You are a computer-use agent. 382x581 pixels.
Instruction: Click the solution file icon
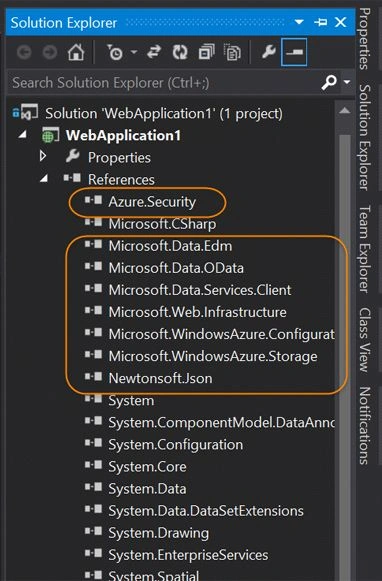point(26,112)
